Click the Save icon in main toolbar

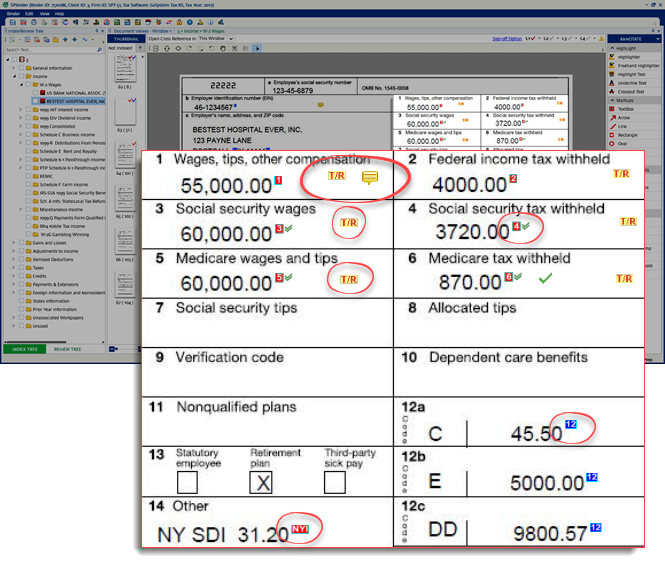click(x=13, y=22)
